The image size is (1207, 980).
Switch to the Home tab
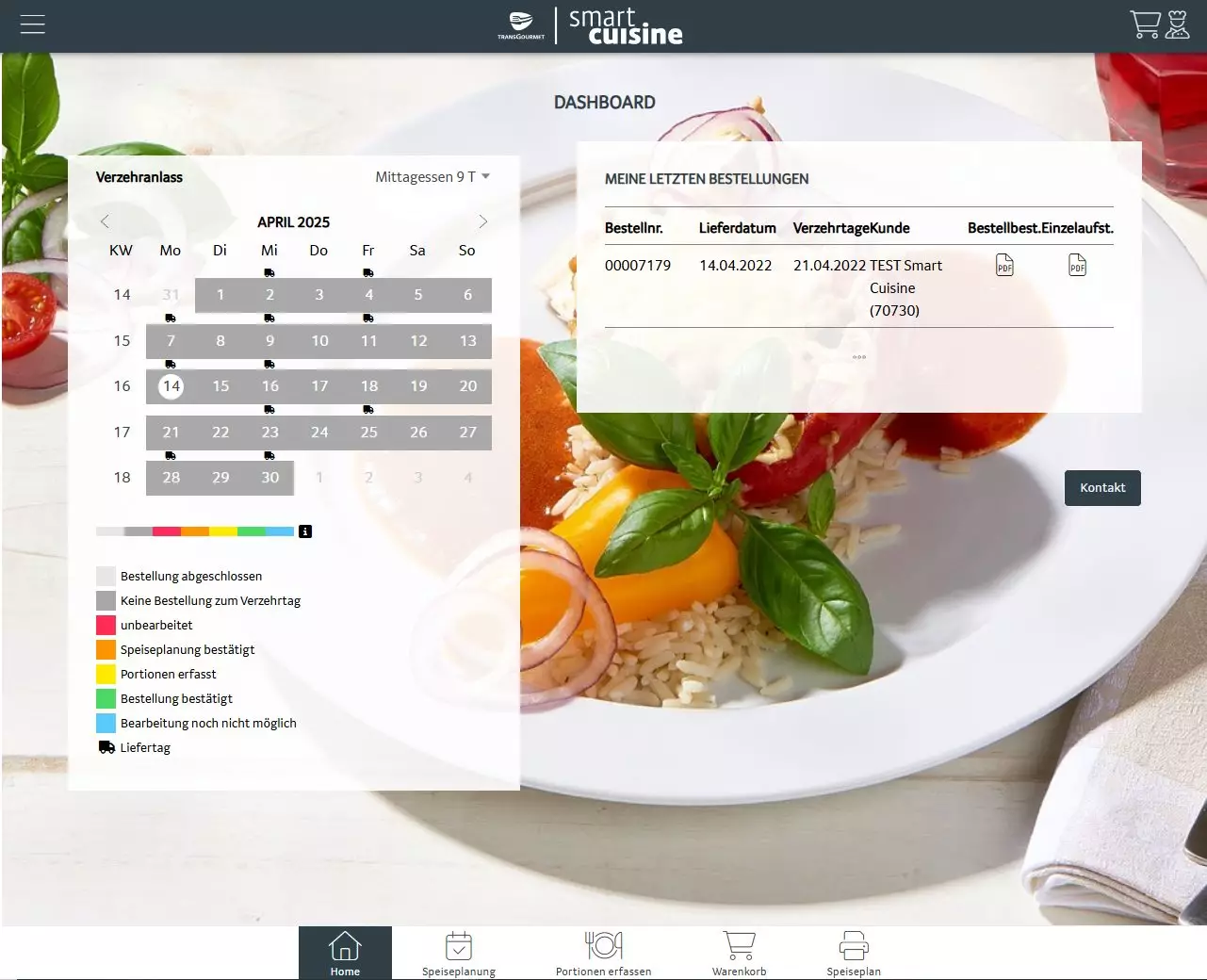(x=345, y=953)
